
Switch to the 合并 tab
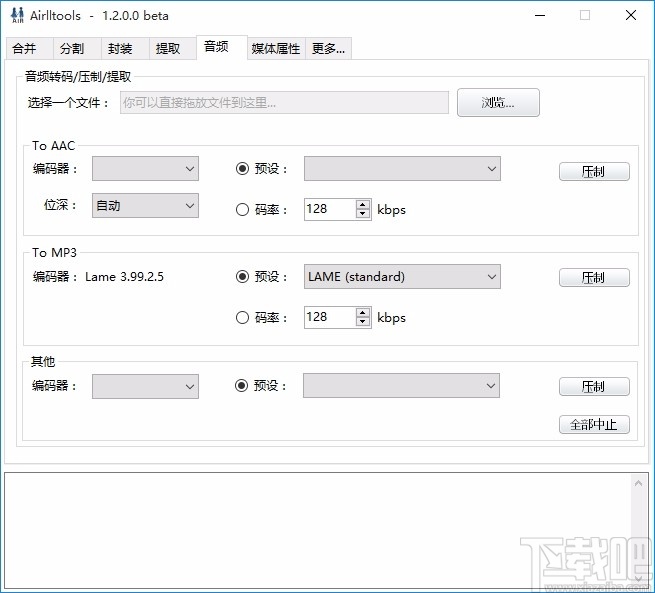(29, 48)
